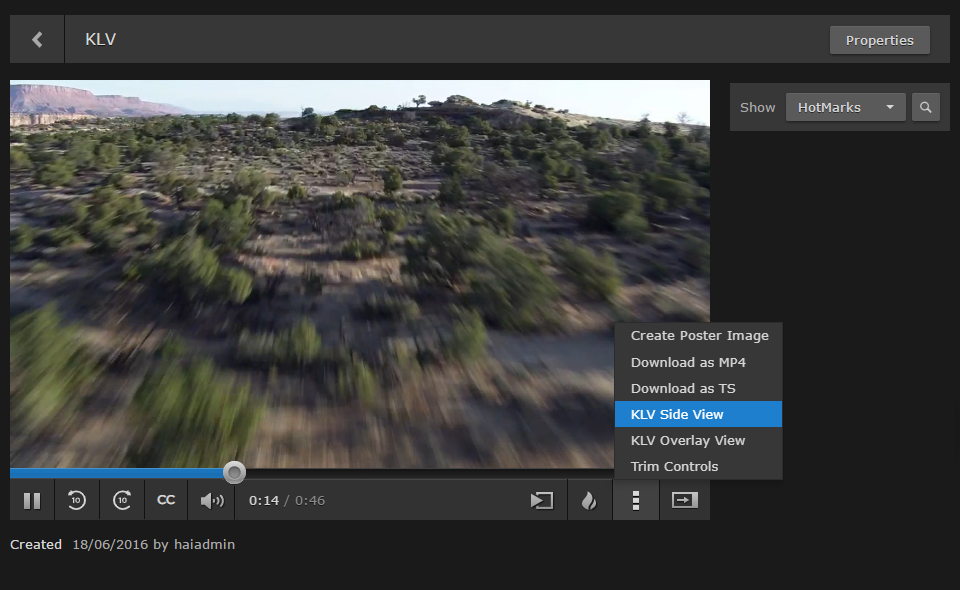Image resolution: width=960 pixels, height=590 pixels.
Task: Select the export arrow icon
Action: pos(685,500)
